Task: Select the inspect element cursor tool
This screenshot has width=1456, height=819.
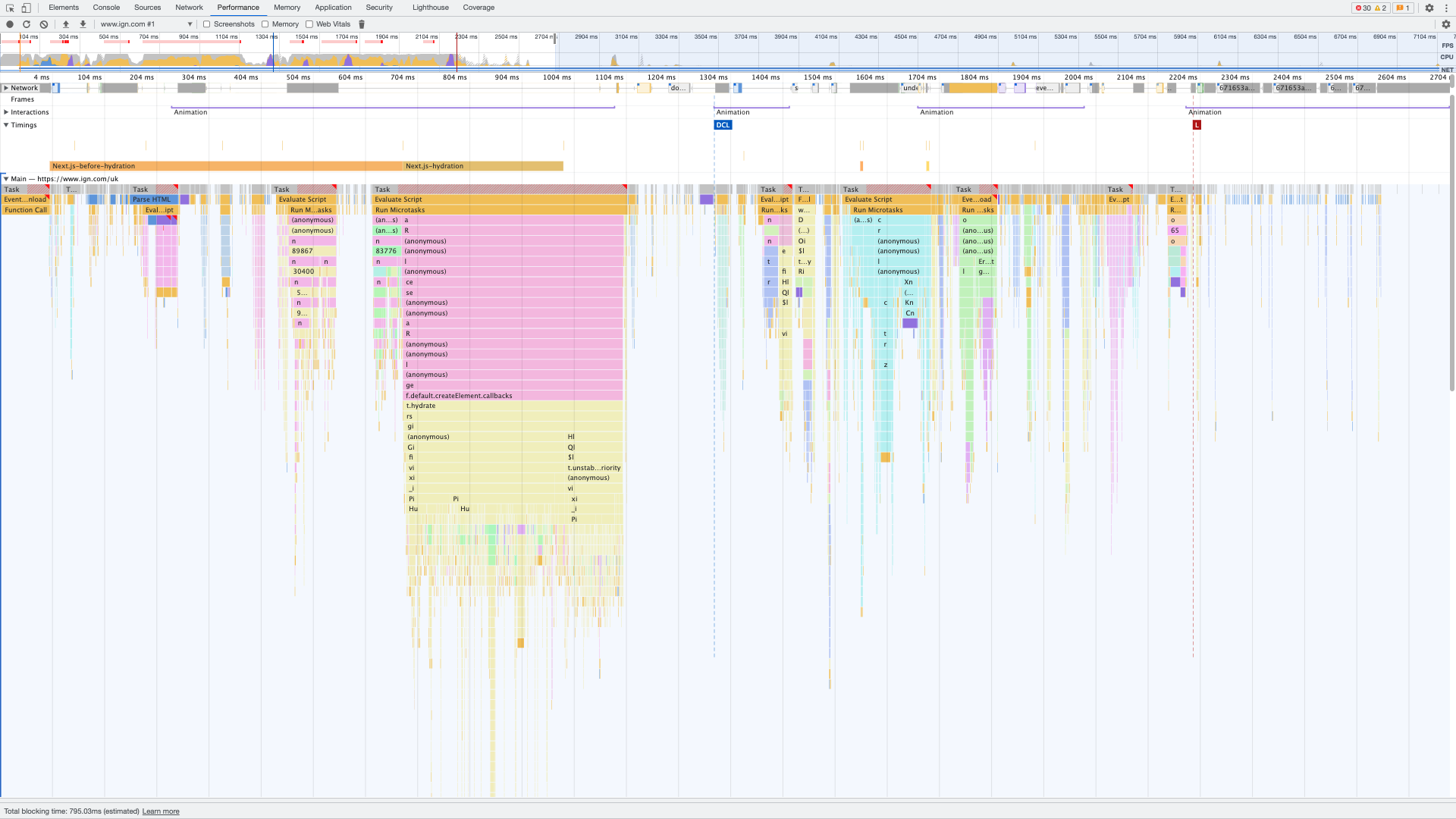Action: [x=10, y=8]
